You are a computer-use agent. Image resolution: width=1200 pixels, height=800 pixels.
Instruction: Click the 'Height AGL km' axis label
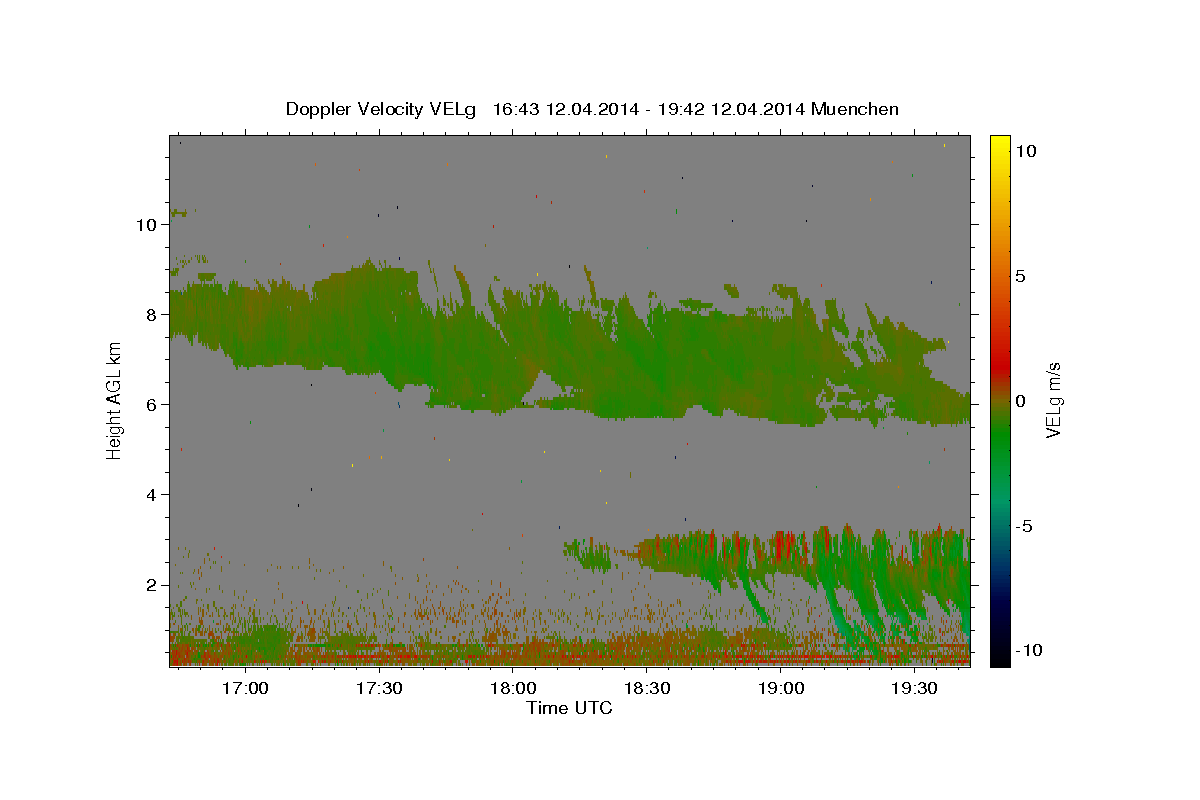[x=115, y=400]
